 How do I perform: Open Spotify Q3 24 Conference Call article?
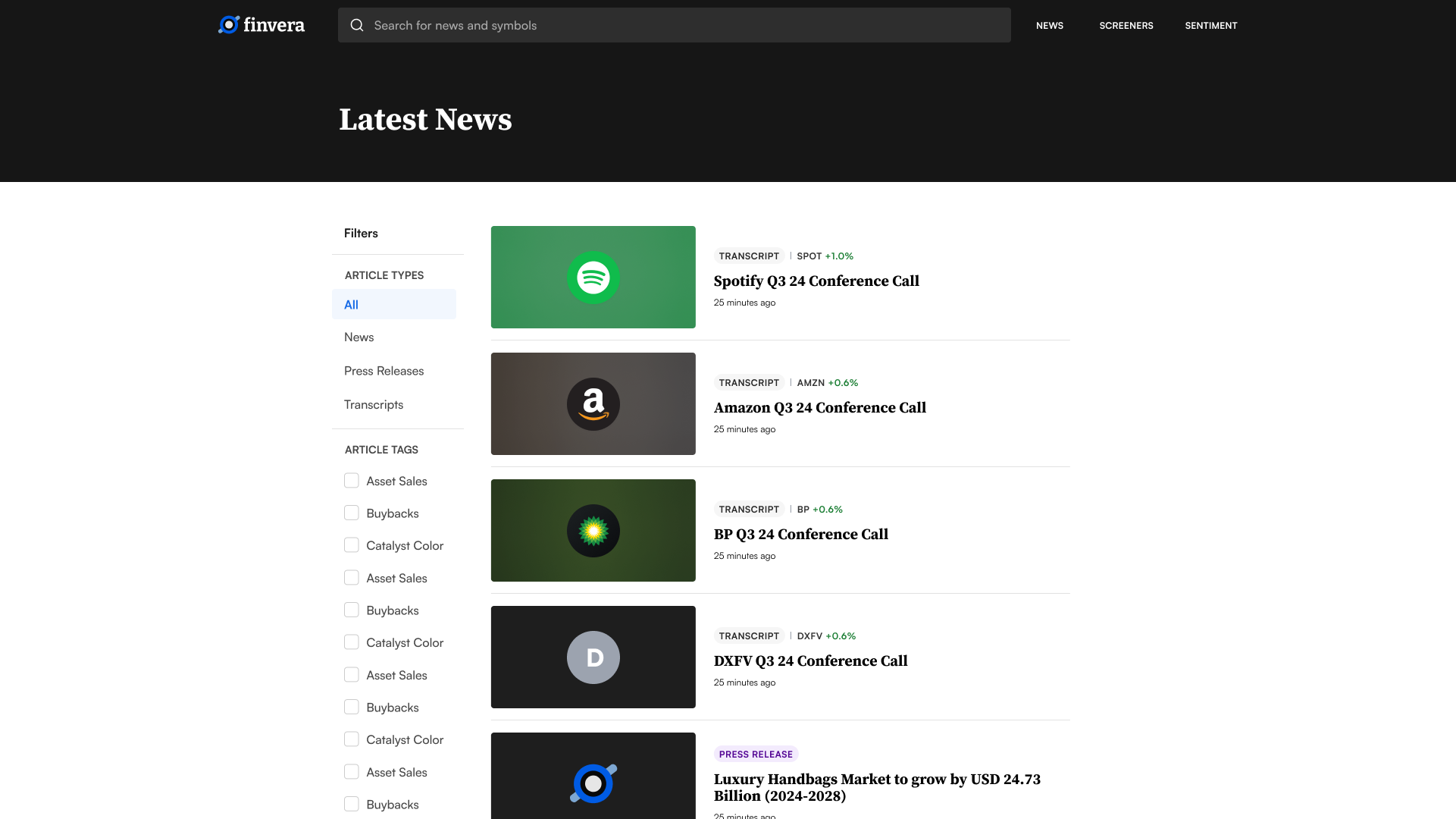(x=816, y=281)
